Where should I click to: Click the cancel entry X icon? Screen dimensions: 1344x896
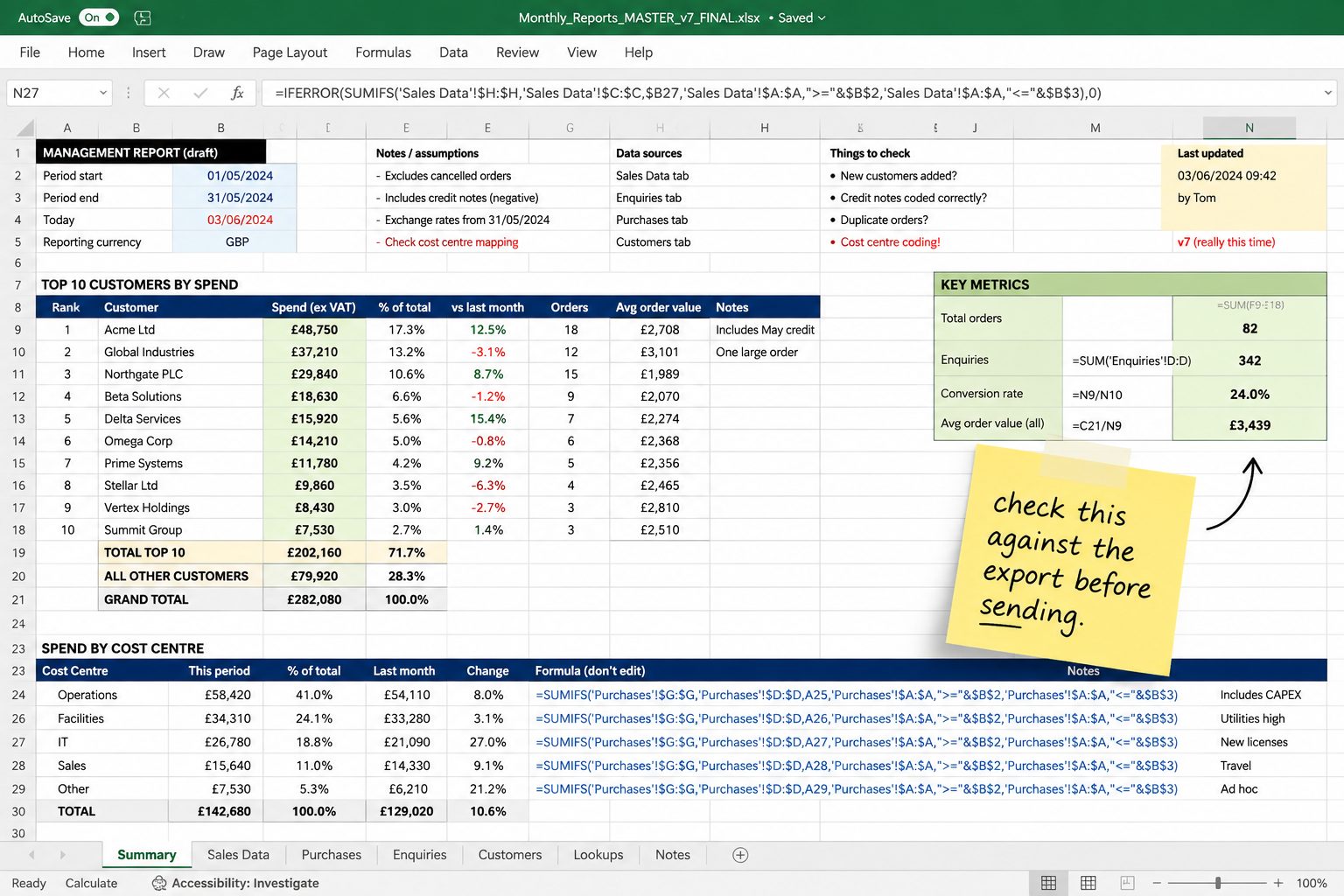[x=164, y=93]
